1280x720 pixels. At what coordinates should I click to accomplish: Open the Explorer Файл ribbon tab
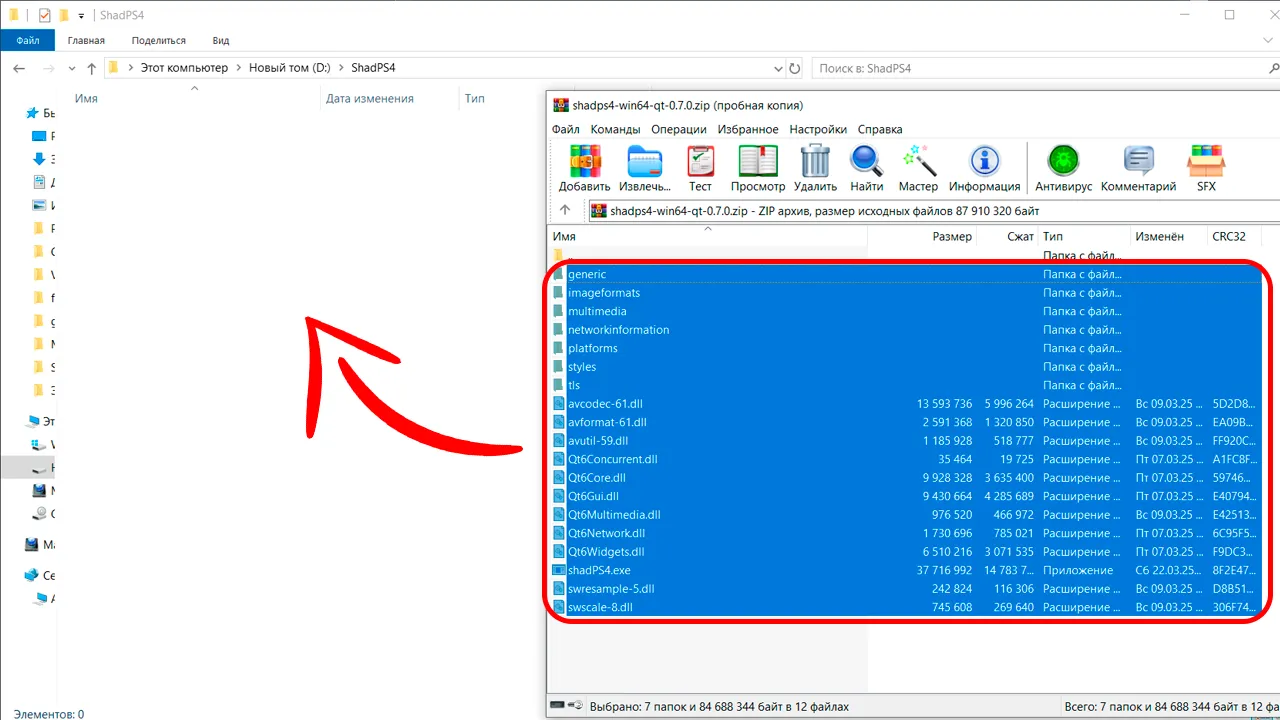[28, 40]
